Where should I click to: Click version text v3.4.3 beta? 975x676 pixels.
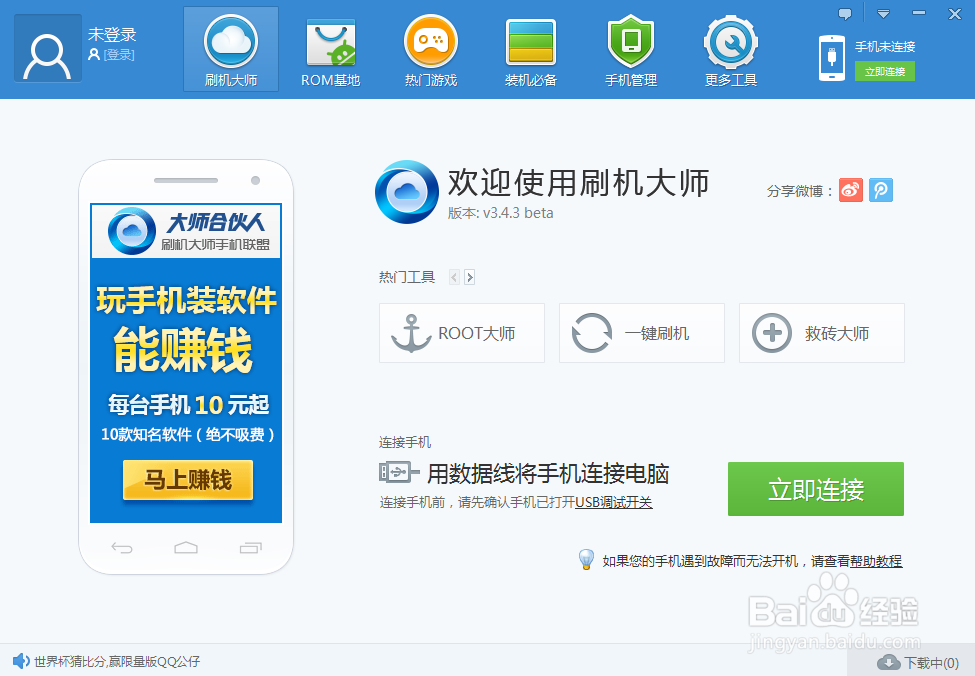pyautogui.click(x=501, y=213)
